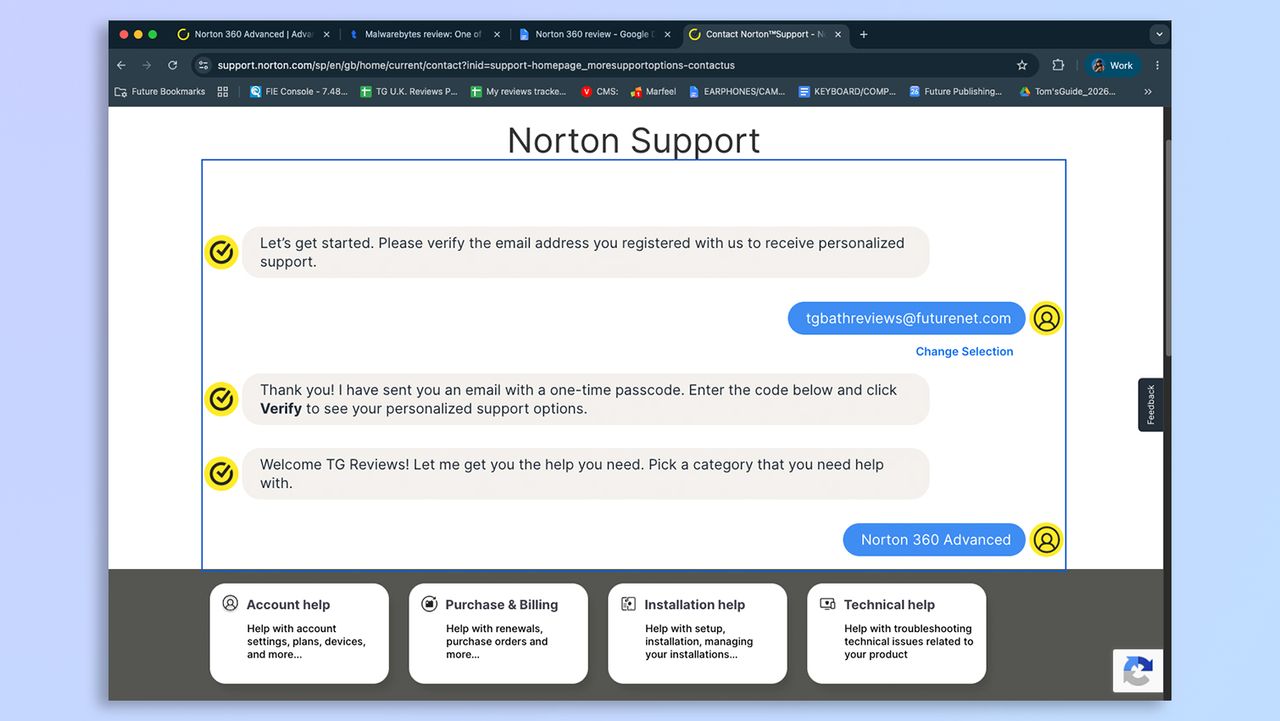Open the Norton 360 review Google Docs tab

pos(592,34)
